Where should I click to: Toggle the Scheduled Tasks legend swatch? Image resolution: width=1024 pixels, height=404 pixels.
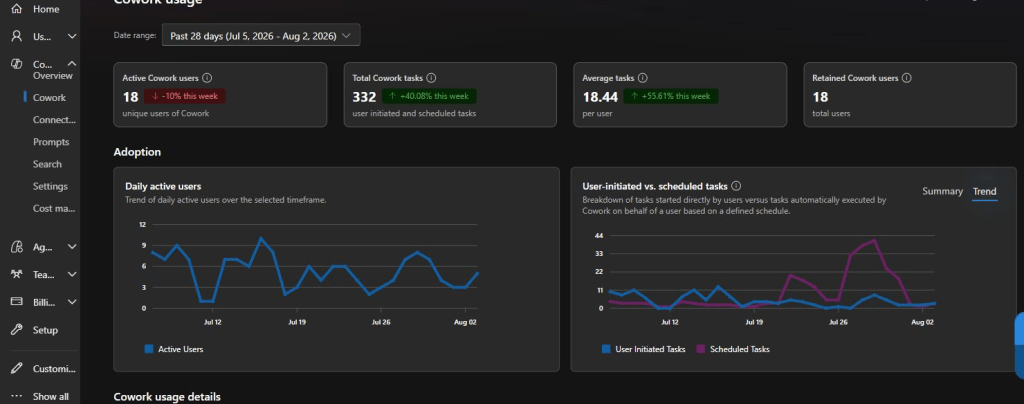tap(701, 349)
